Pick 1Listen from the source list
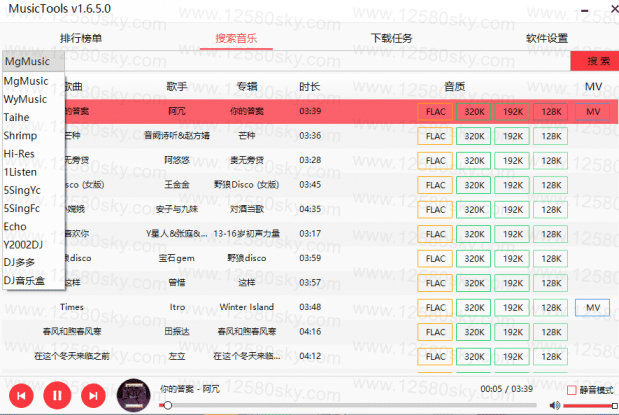Image resolution: width=619 pixels, height=415 pixels. (x=33, y=172)
